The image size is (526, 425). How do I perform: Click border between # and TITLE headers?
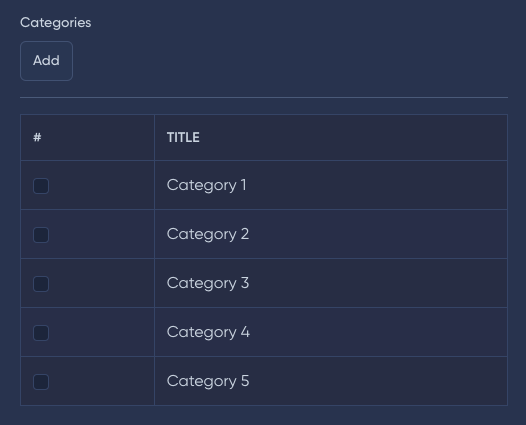click(x=154, y=138)
